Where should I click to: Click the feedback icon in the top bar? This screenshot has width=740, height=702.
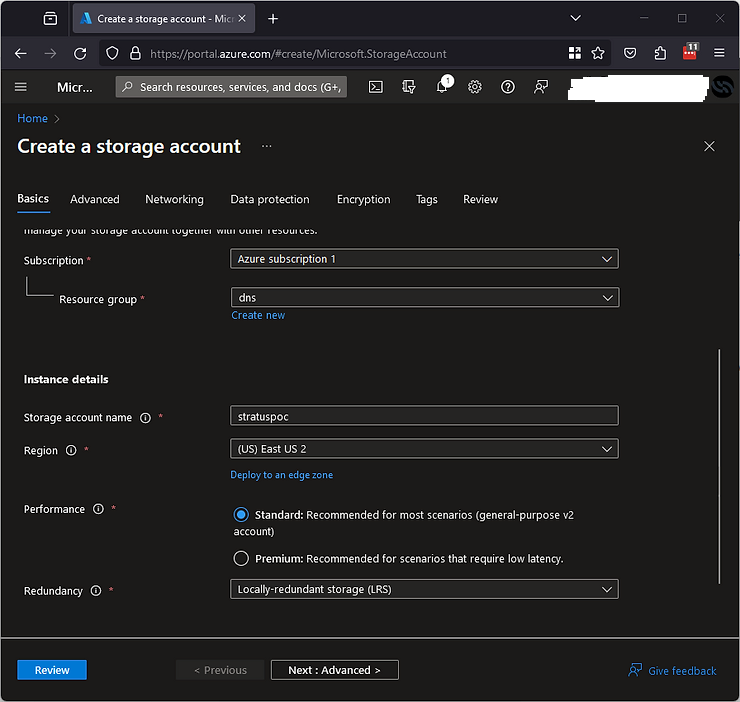(541, 87)
